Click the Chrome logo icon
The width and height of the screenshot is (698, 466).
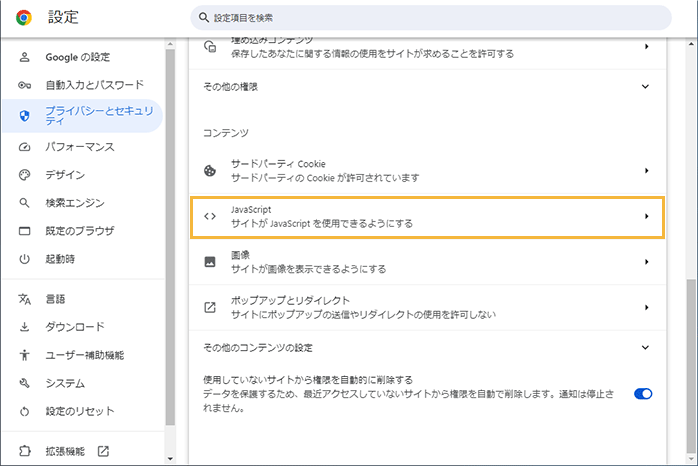(24, 18)
